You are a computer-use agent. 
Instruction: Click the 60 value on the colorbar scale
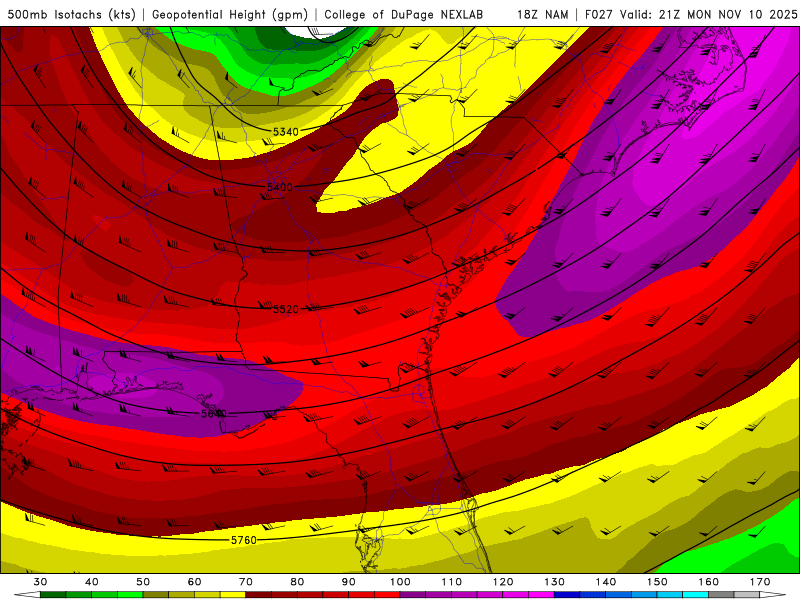click(194, 582)
